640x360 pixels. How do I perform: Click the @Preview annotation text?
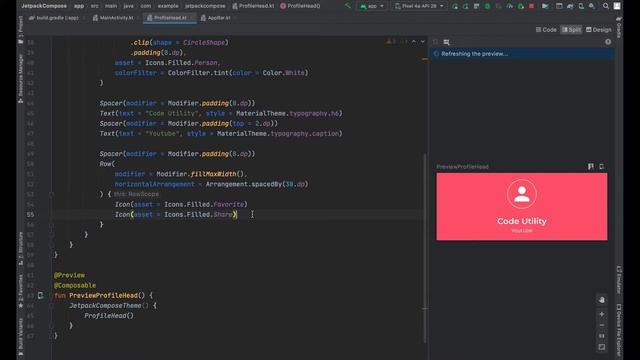click(x=69, y=275)
